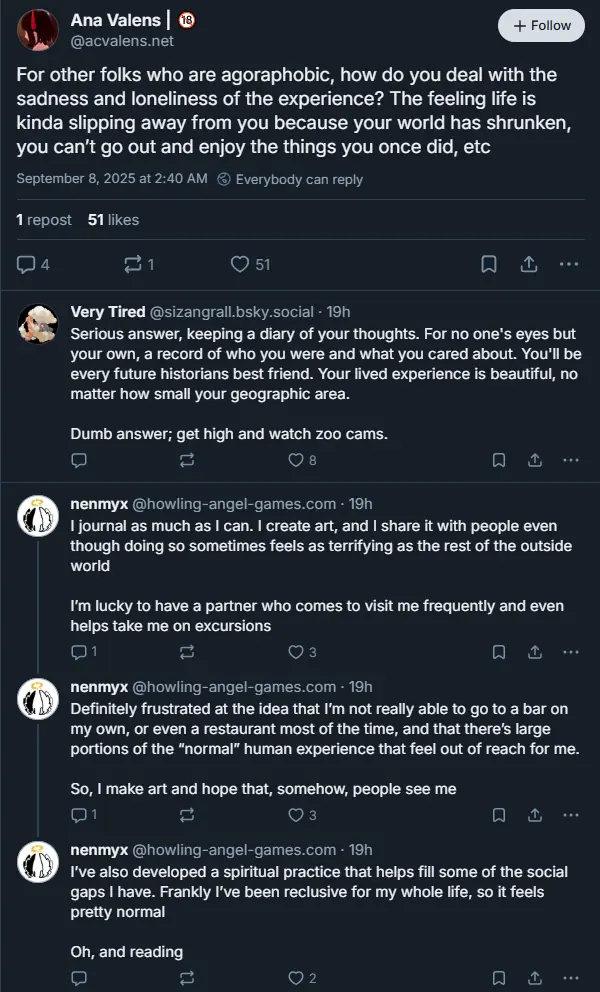600x992 pixels.
Task: Share Ana Valens's main post
Action: coord(529,264)
